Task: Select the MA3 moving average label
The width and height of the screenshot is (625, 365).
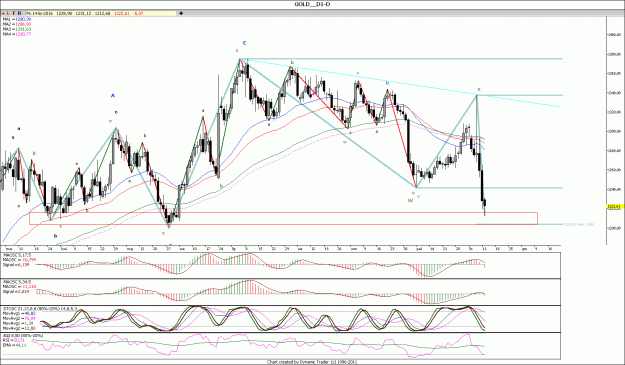Action: 17,29
